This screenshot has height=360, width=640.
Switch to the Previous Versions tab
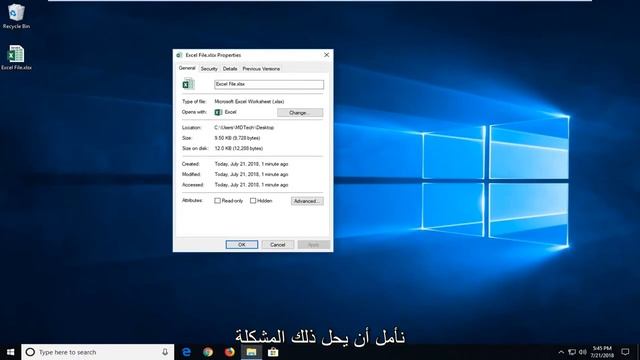261,69
